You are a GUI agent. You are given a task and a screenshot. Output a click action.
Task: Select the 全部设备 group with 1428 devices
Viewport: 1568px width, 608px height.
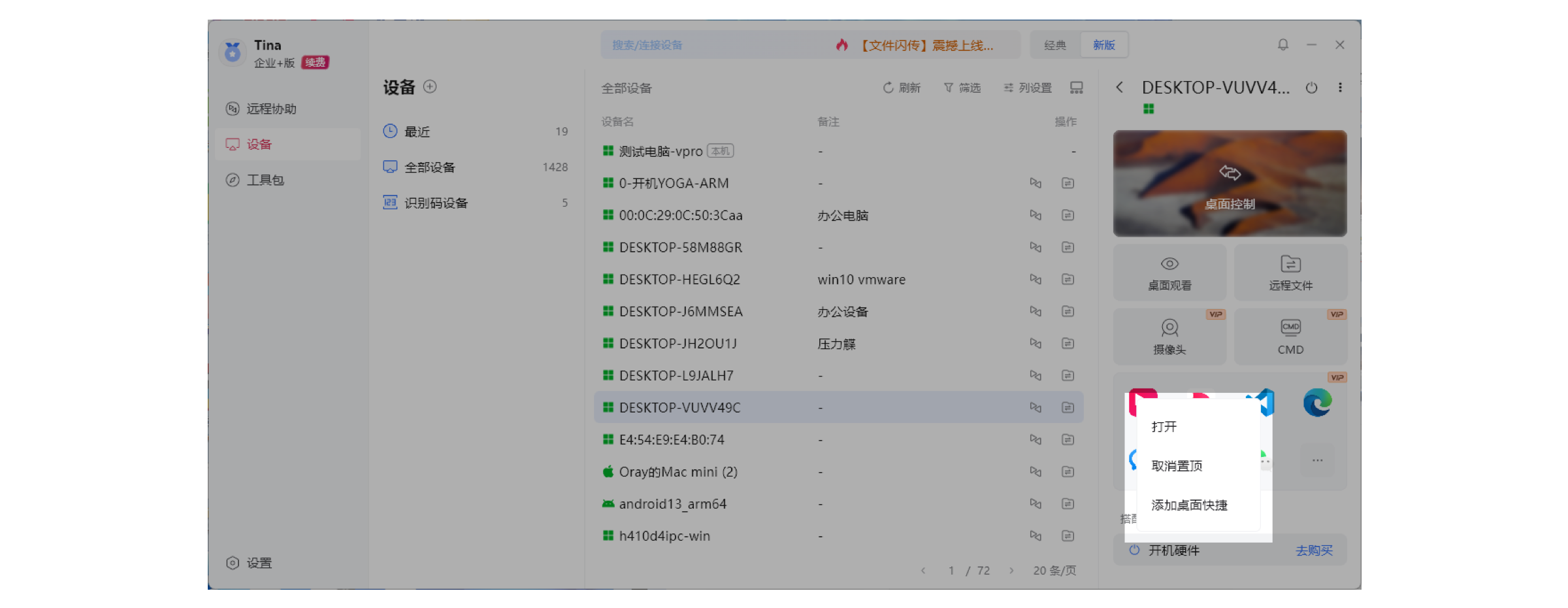[x=475, y=167]
